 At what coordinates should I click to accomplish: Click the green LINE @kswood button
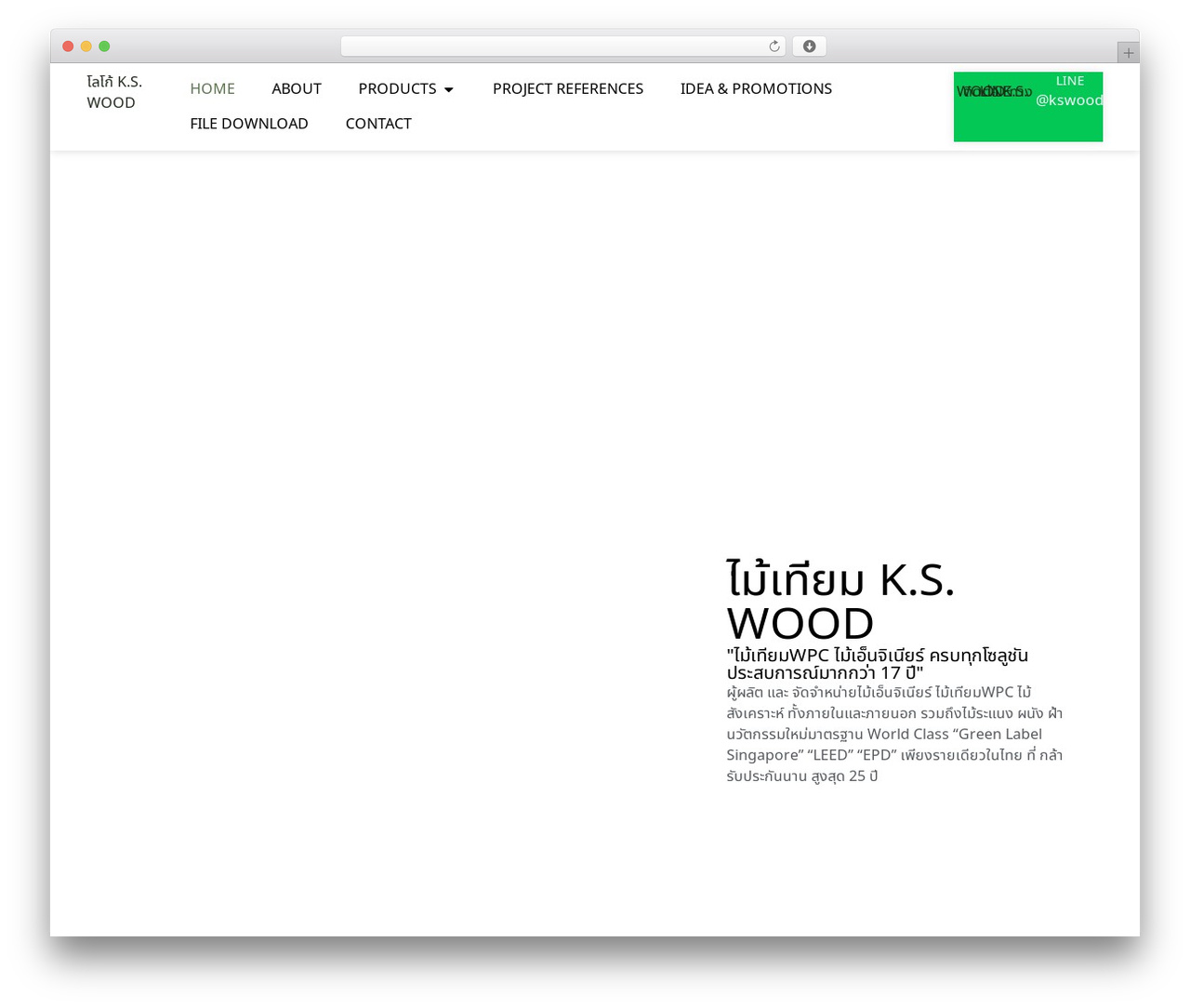[x=1028, y=107]
